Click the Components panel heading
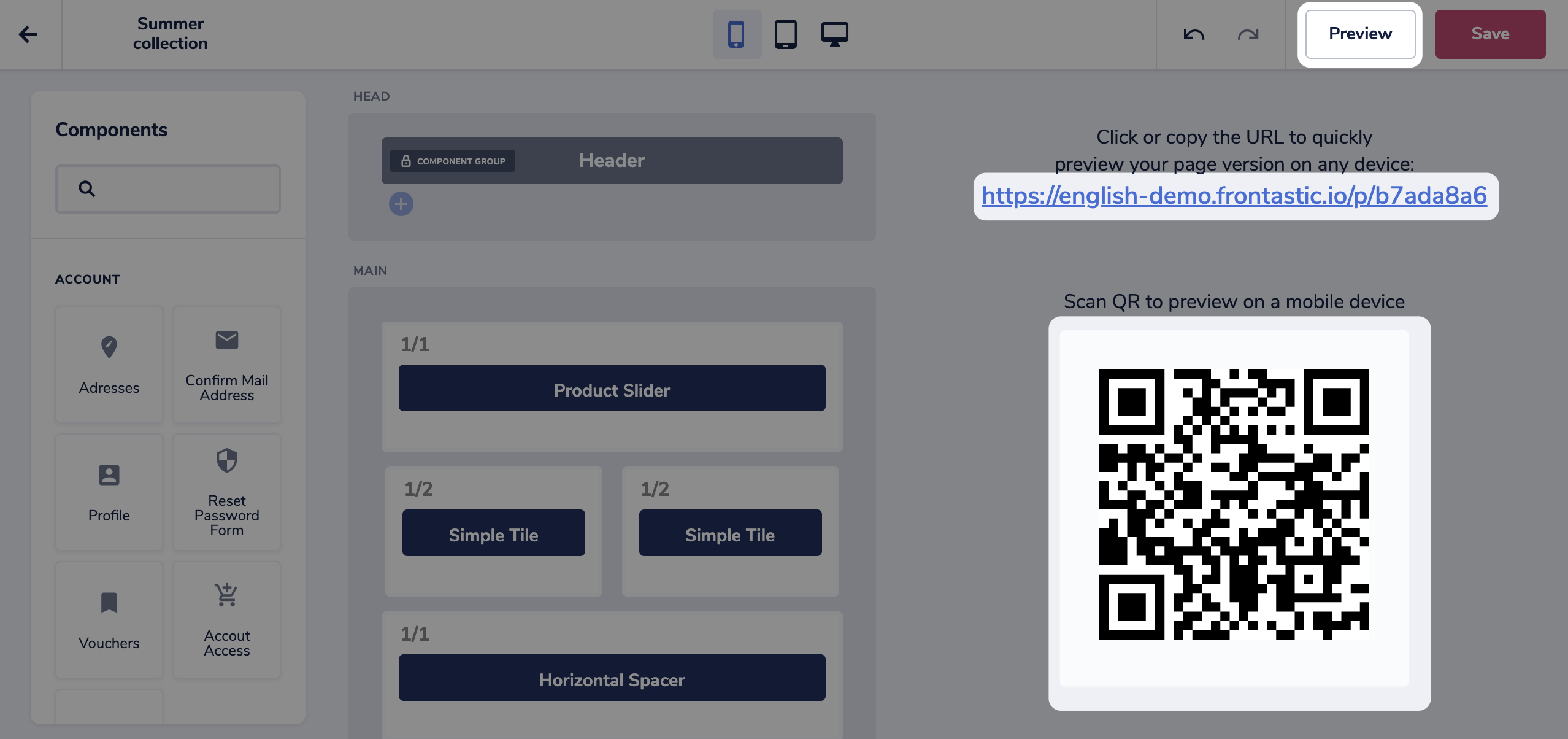The width and height of the screenshot is (1568, 739). pyautogui.click(x=111, y=130)
